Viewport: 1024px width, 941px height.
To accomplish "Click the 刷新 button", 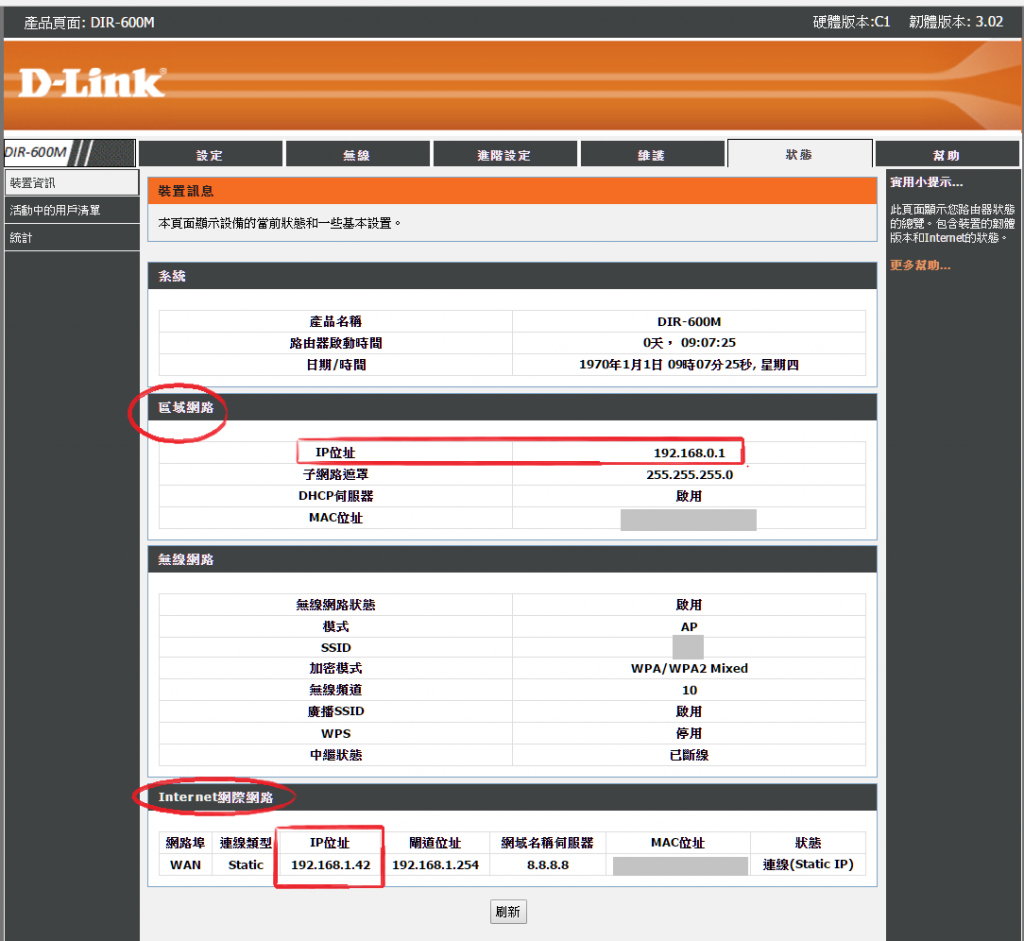I will click(x=508, y=912).
